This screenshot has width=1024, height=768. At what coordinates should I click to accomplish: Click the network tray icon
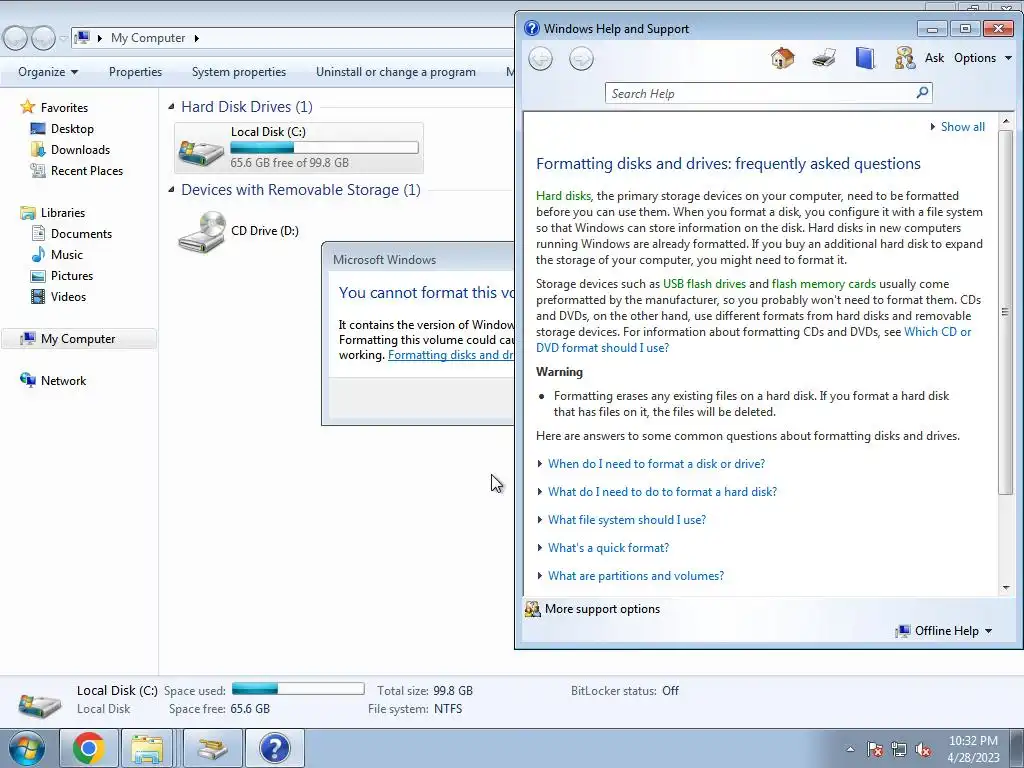click(x=899, y=749)
